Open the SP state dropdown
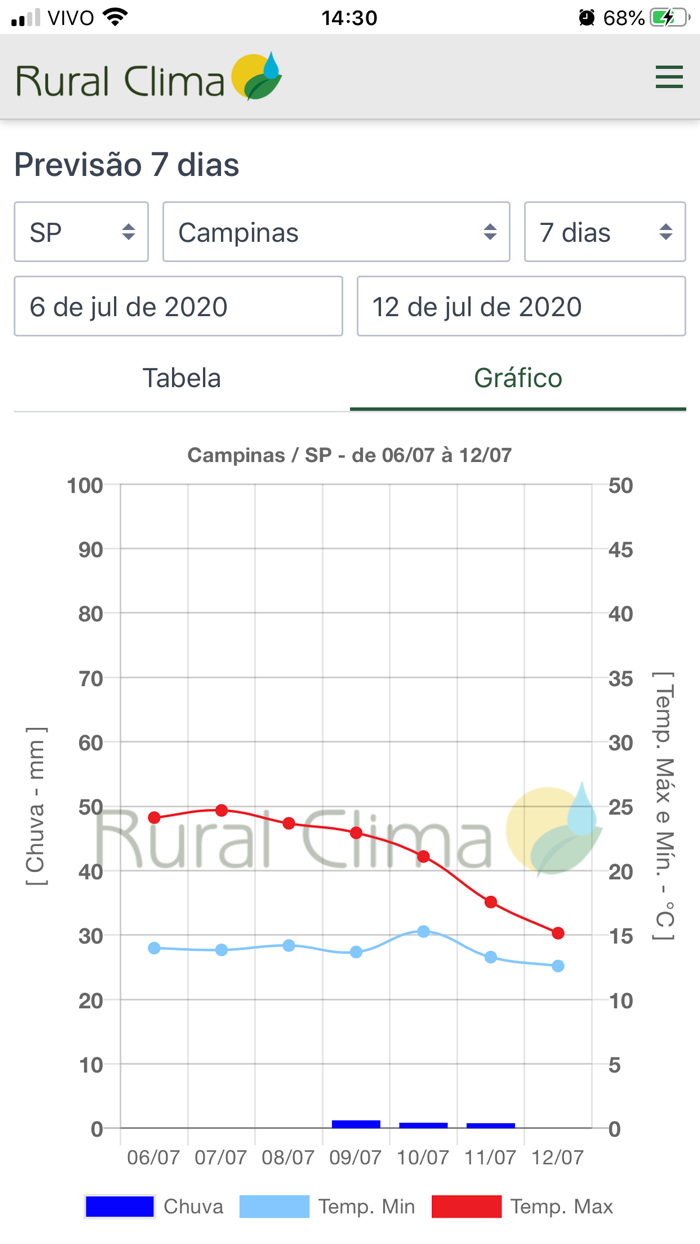 pyautogui.click(x=80, y=232)
